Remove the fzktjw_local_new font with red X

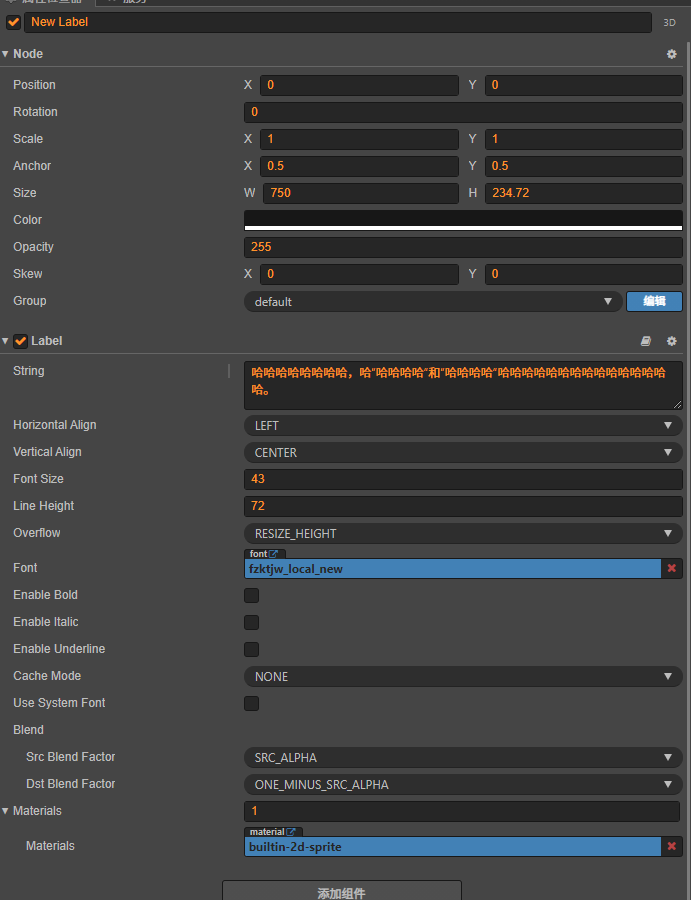pyautogui.click(x=672, y=569)
